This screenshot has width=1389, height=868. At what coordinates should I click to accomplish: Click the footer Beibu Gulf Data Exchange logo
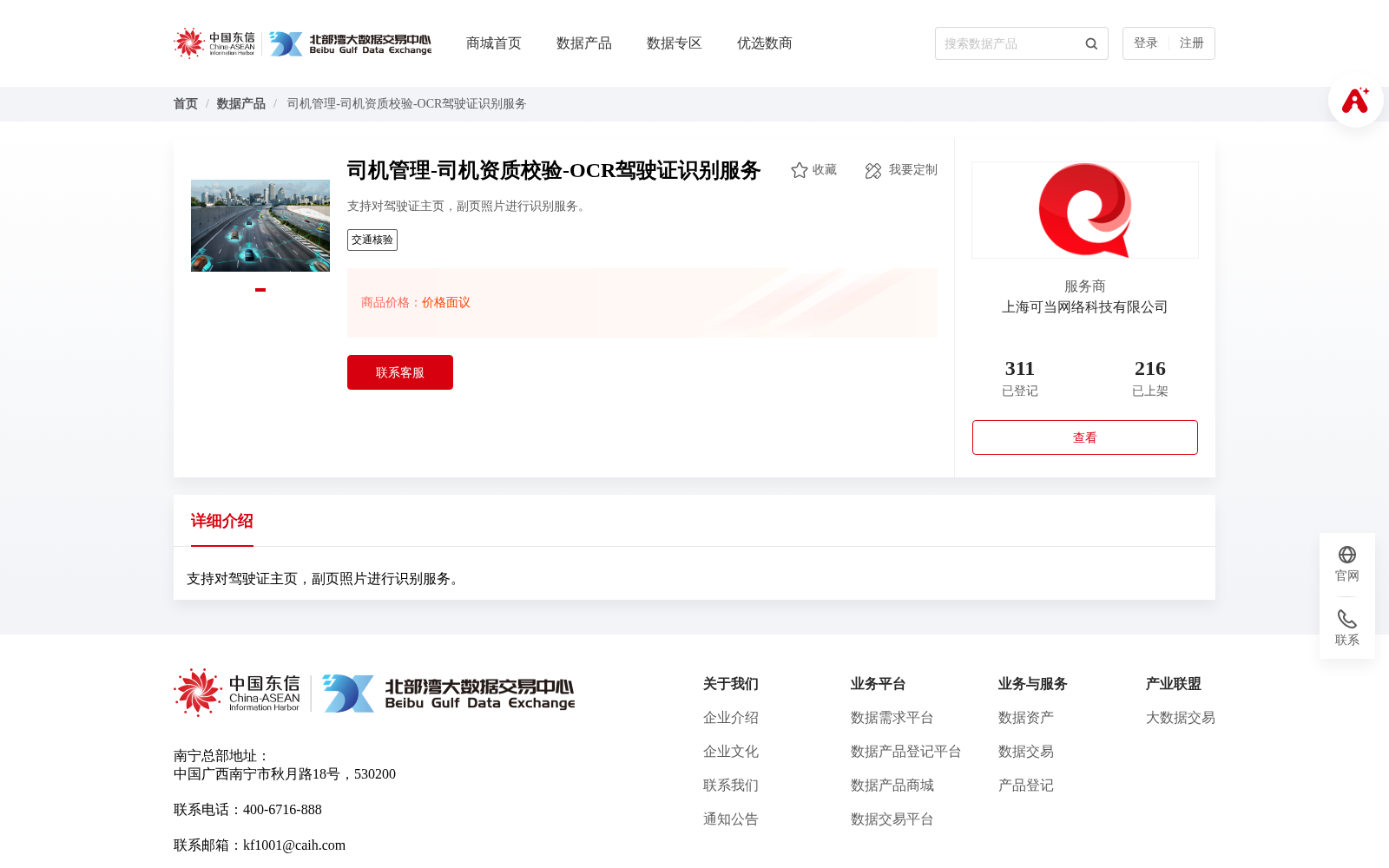pos(449,694)
